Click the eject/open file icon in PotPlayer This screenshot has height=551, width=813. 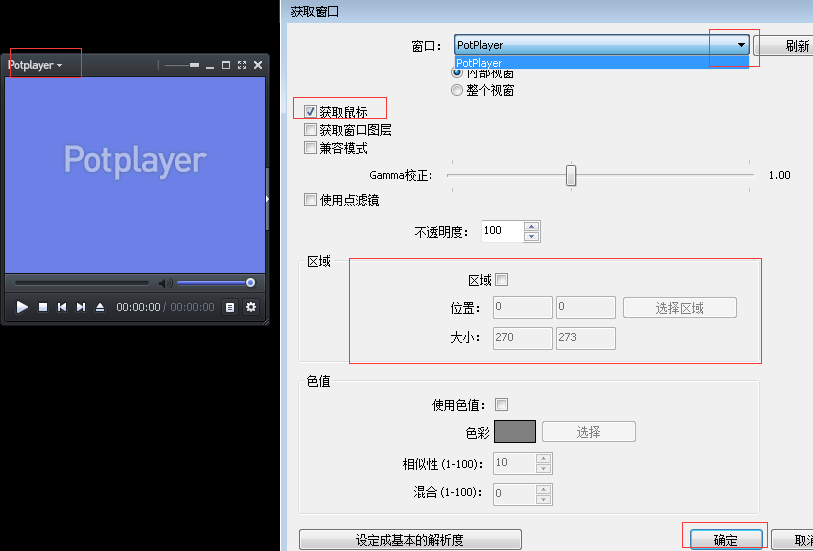100,307
